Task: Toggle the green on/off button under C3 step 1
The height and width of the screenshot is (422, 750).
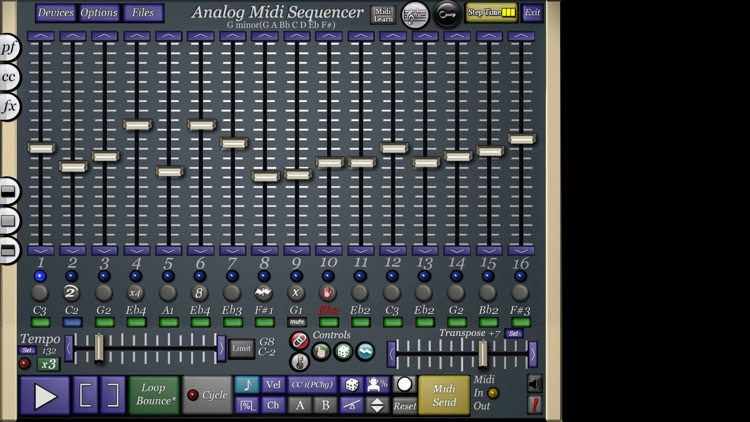Action: 41,322
